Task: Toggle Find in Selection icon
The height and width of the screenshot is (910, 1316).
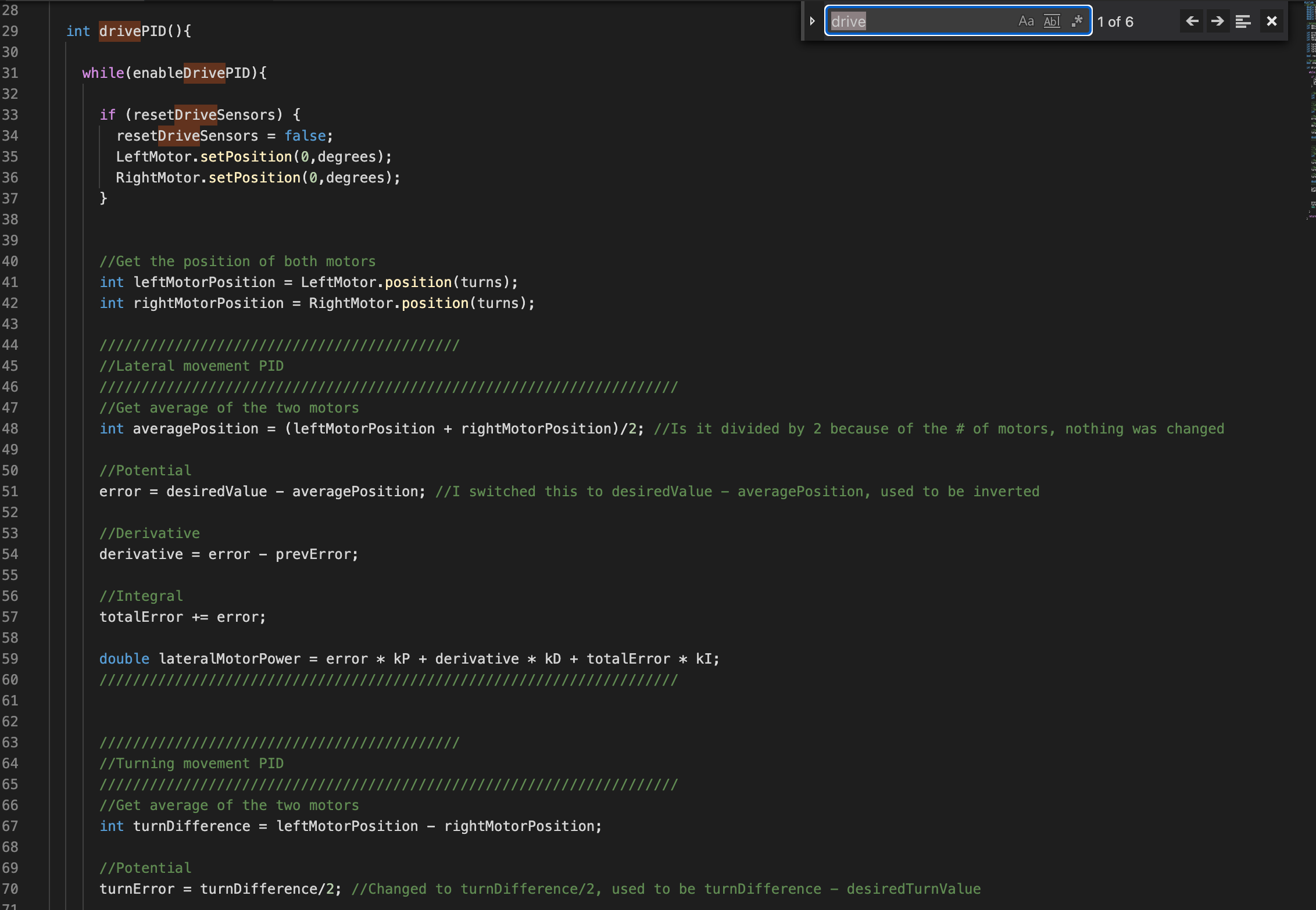Action: click(1243, 22)
